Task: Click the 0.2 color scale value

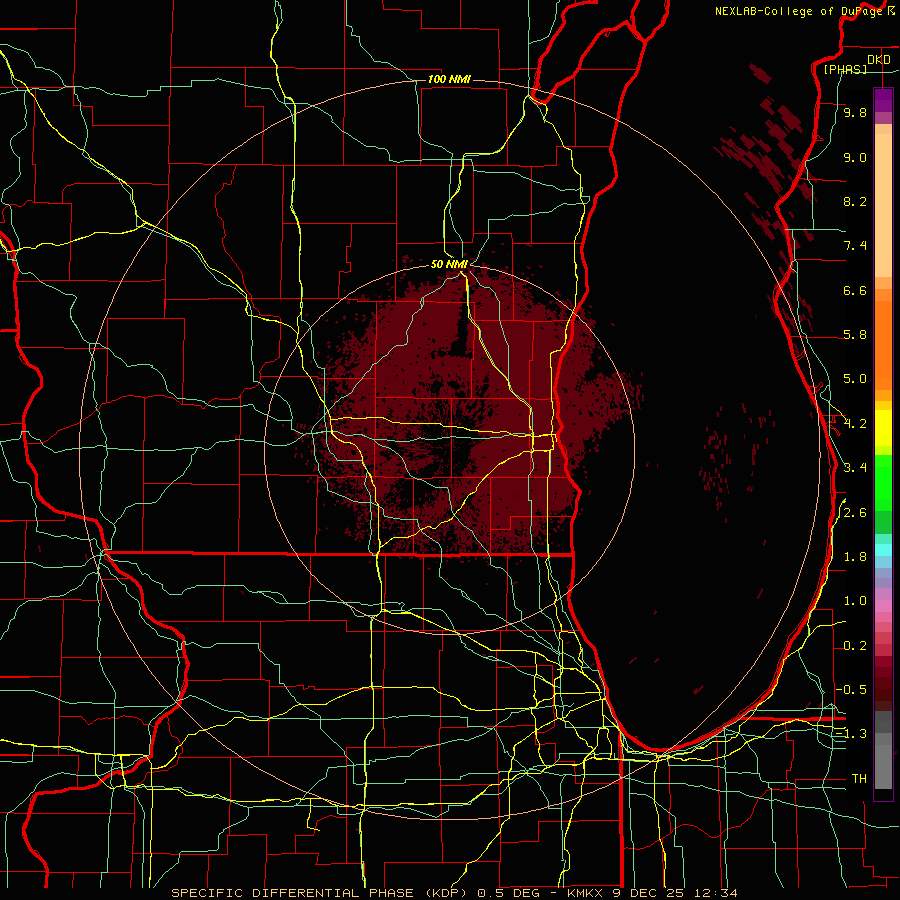Action: click(x=855, y=646)
